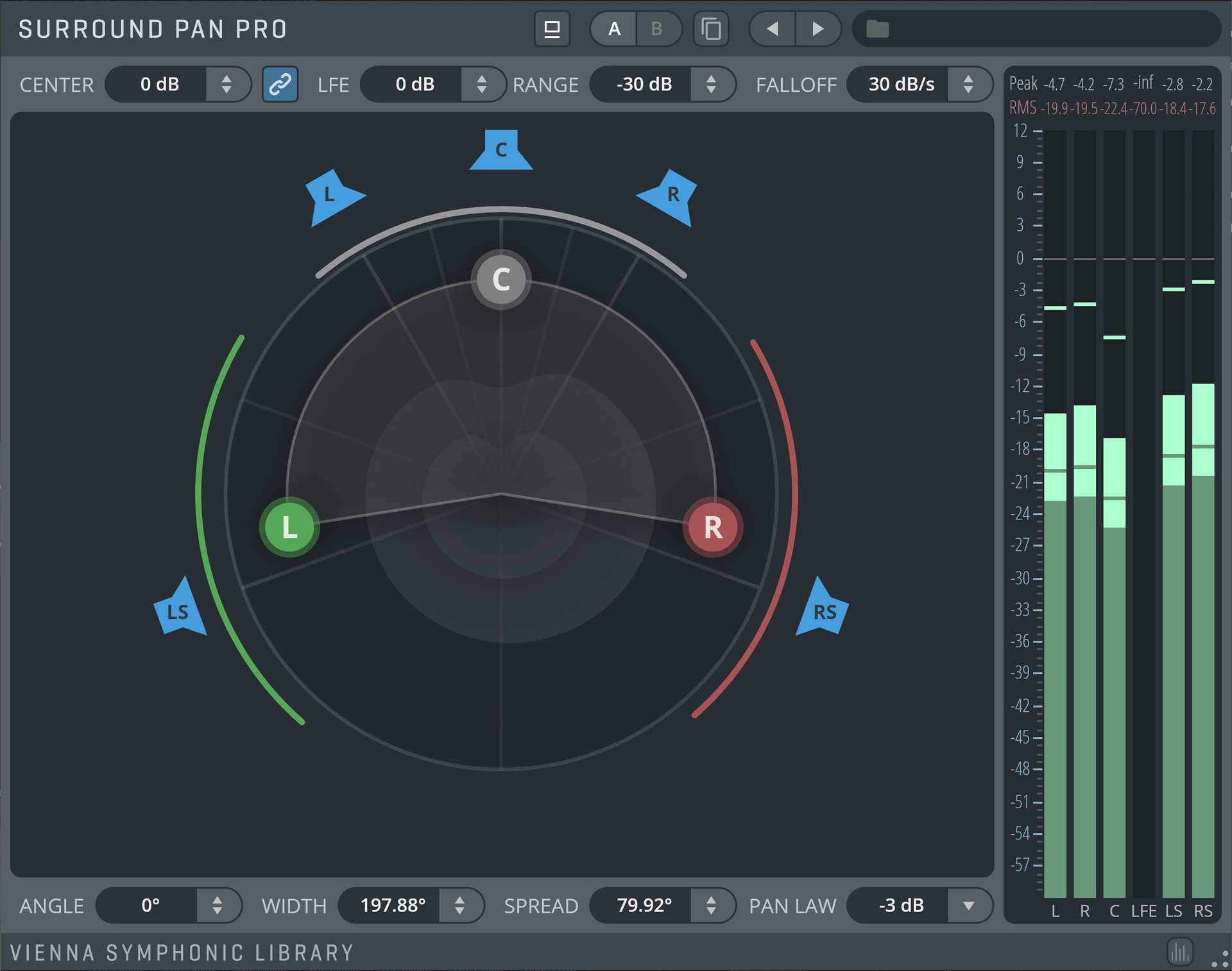Click the red R pan handle
Image resolution: width=1232 pixels, height=971 pixels.
pyautogui.click(x=712, y=527)
